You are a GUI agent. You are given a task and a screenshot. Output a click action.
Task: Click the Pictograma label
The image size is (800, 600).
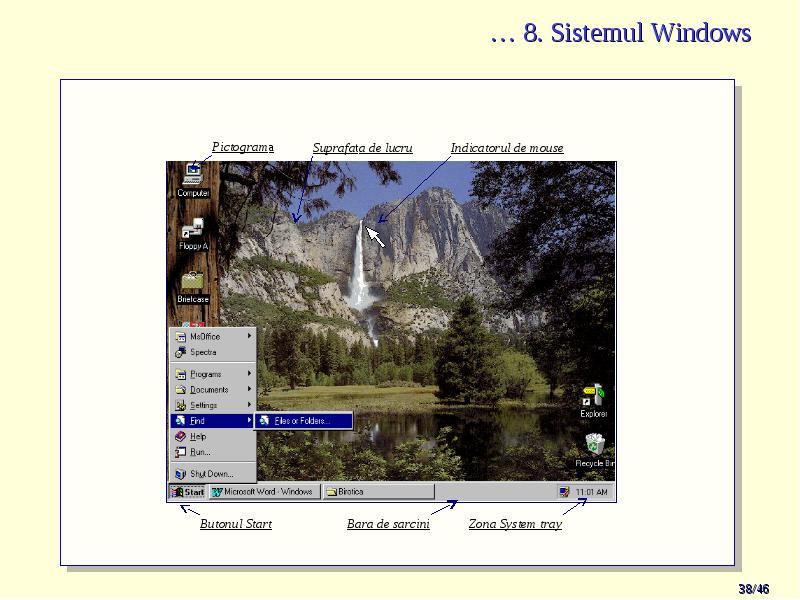243,147
